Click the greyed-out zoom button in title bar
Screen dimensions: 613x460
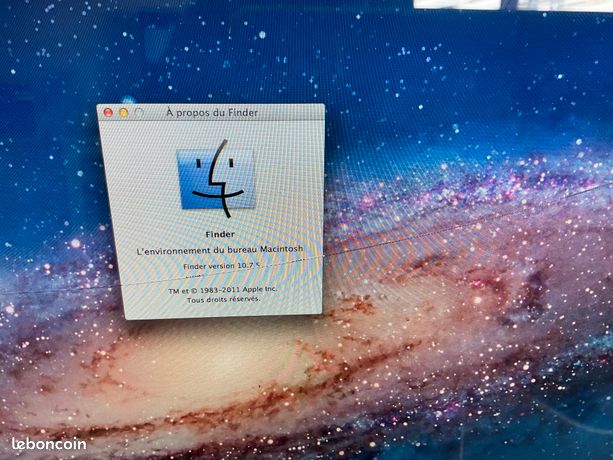pyautogui.click(x=139, y=113)
